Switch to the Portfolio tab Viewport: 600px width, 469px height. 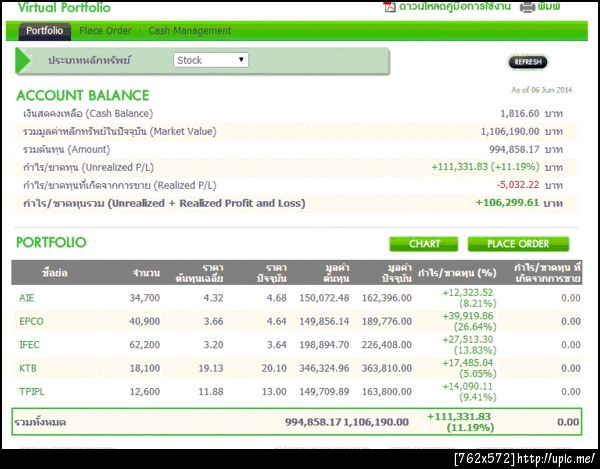[44, 31]
